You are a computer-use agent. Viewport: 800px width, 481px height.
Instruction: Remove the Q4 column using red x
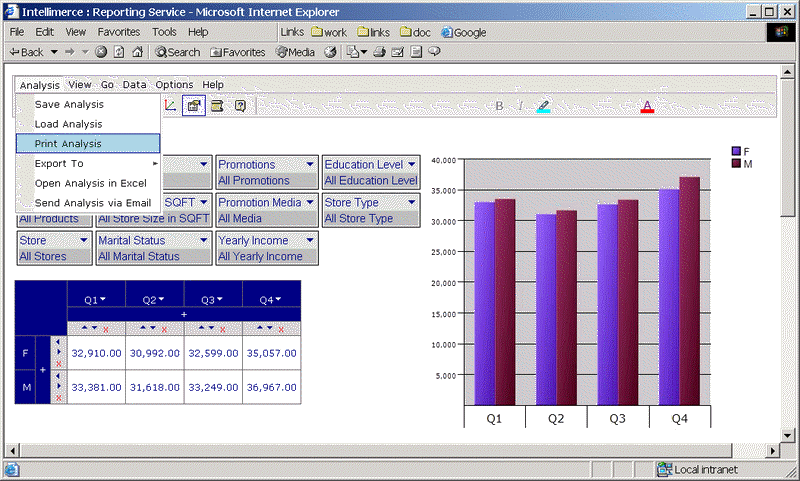click(x=281, y=330)
